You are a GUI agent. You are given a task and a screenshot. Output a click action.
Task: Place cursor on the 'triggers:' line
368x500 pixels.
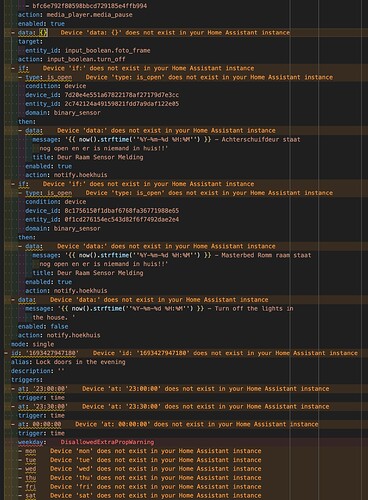[27, 380]
